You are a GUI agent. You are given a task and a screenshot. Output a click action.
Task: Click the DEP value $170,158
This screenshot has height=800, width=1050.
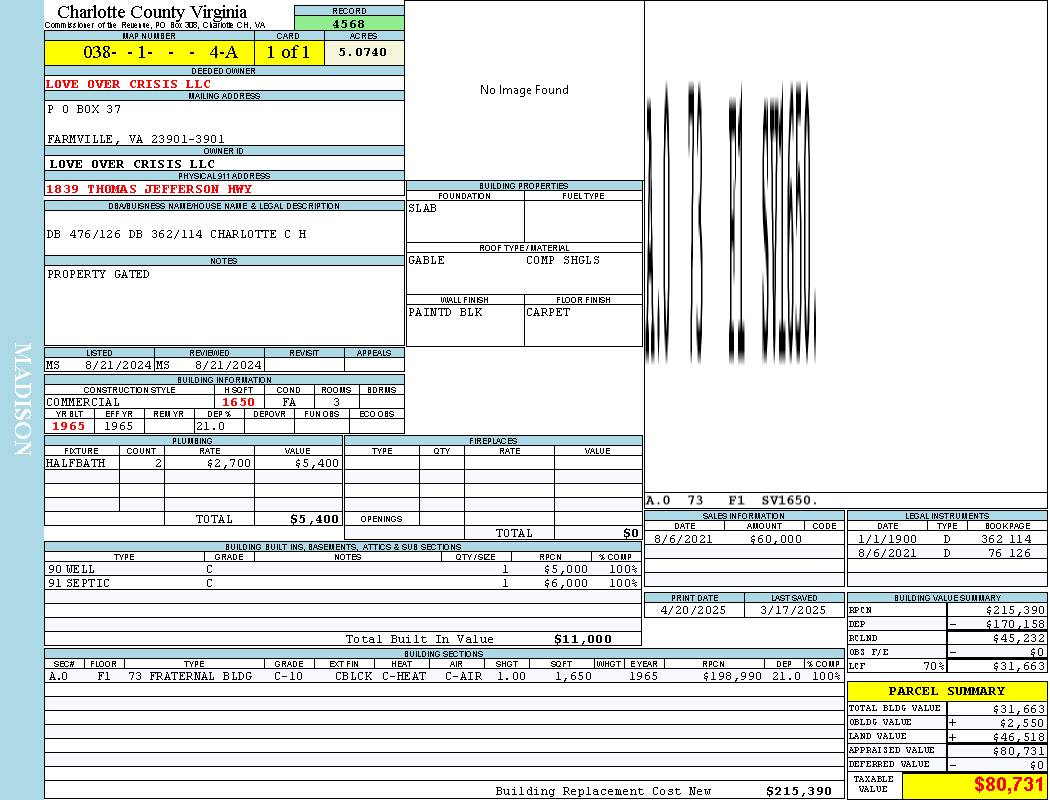point(1015,625)
